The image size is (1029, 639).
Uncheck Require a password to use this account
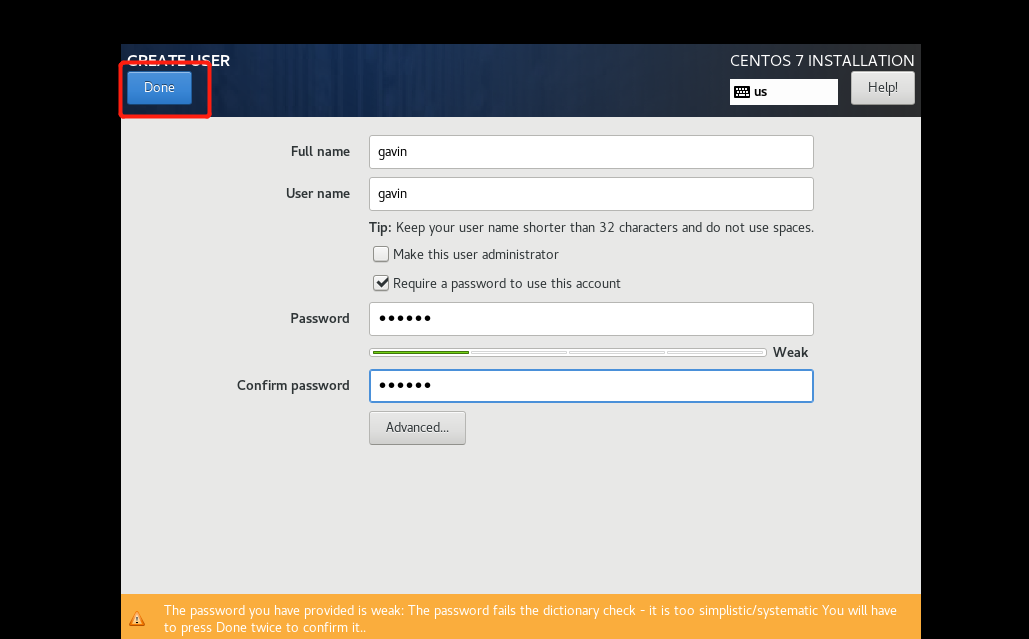pyautogui.click(x=381, y=284)
